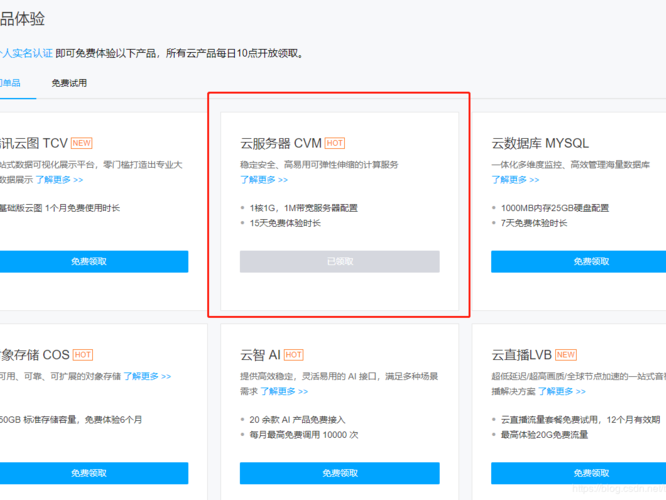Open 了解更多 link under 云图 TCV

(x=59, y=180)
